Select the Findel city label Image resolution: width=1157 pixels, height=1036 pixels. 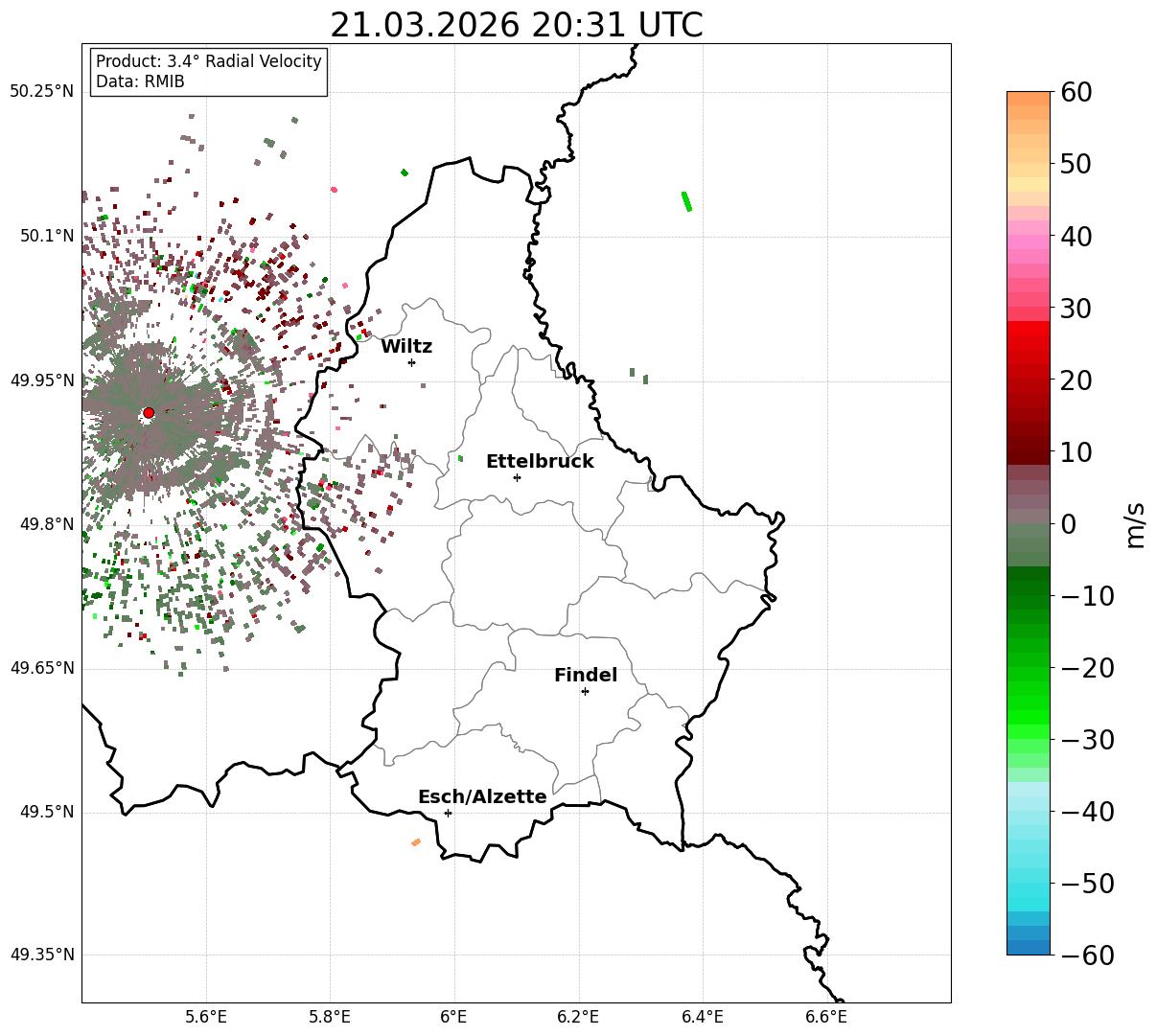[x=586, y=676]
